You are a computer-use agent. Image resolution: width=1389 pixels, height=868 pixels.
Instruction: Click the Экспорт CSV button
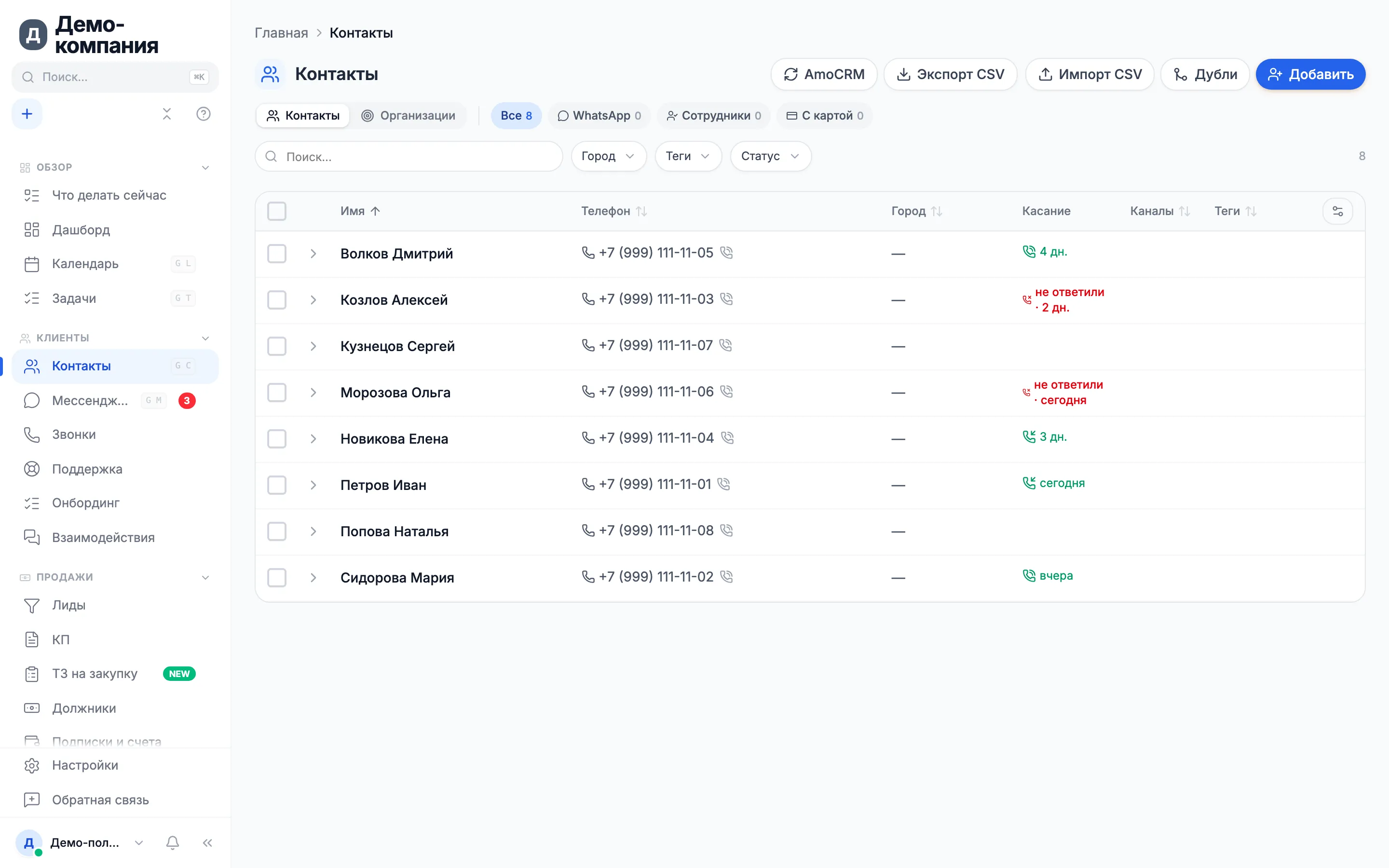pyautogui.click(x=951, y=74)
